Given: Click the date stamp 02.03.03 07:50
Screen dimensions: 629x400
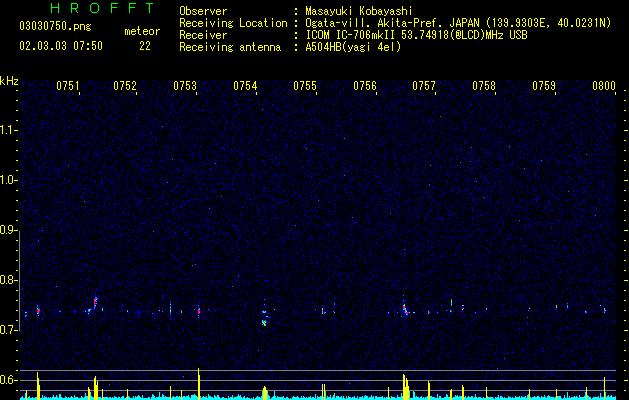Looking at the screenshot, I should (61, 46).
